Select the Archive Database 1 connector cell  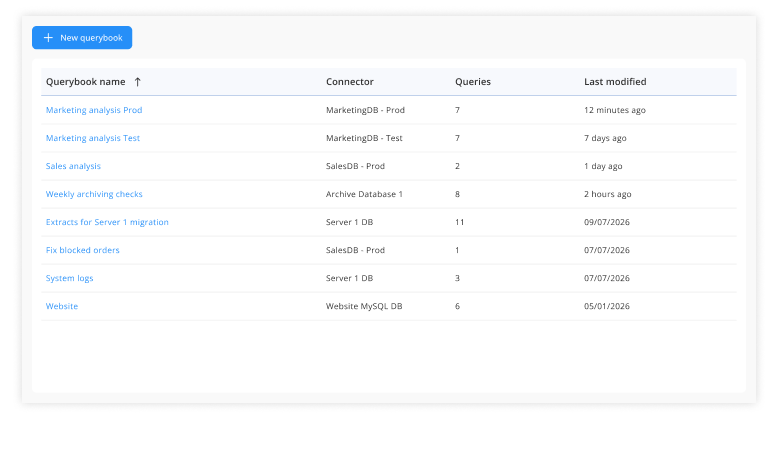pyautogui.click(x=364, y=194)
